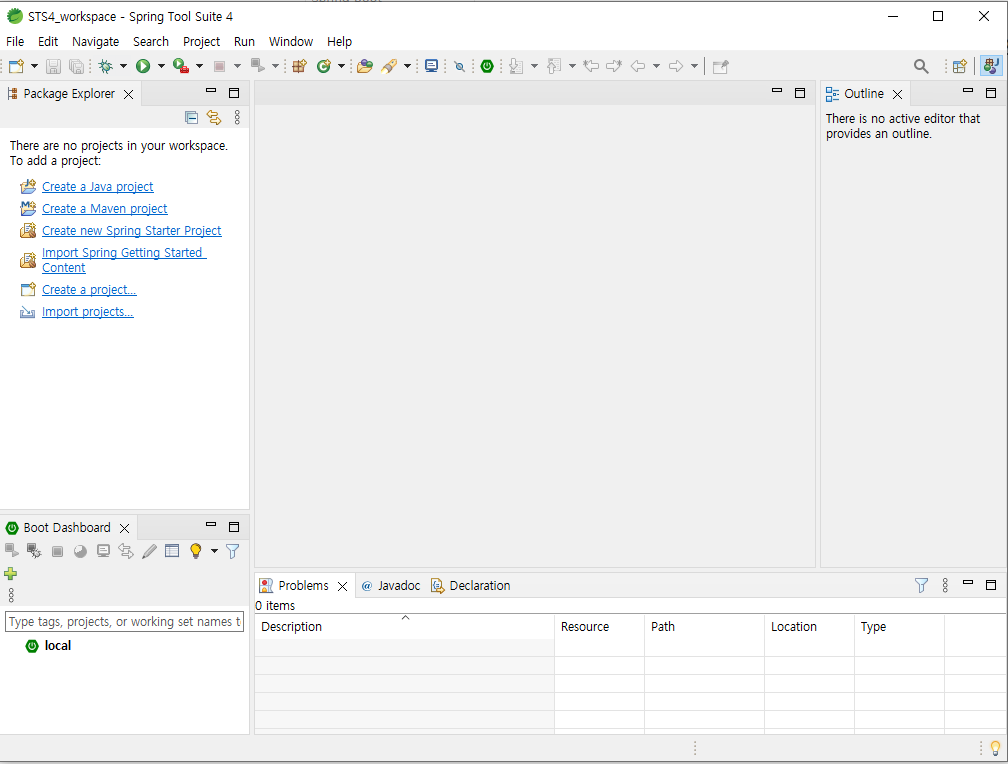
Task: Click the Create a Maven project link
Action: 105,208
